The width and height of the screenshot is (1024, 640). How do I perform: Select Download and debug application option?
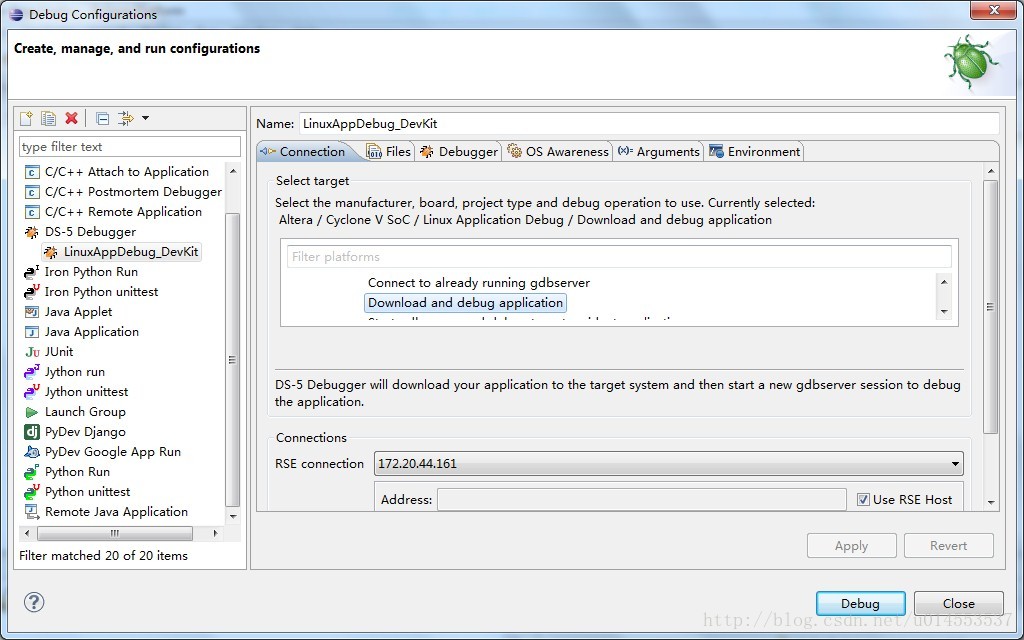[465, 303]
